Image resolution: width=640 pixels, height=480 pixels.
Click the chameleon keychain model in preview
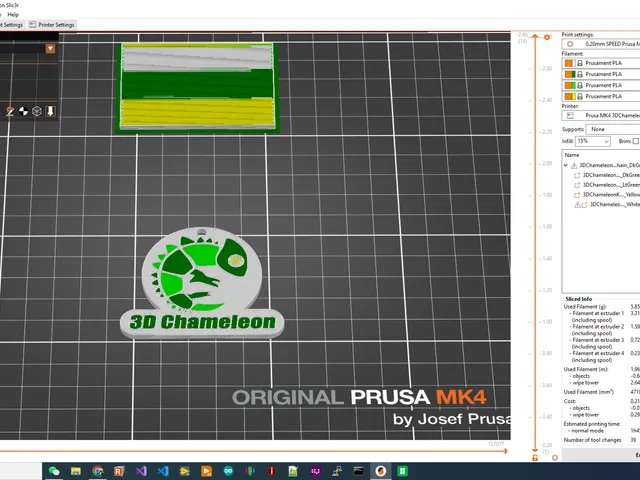click(x=202, y=283)
